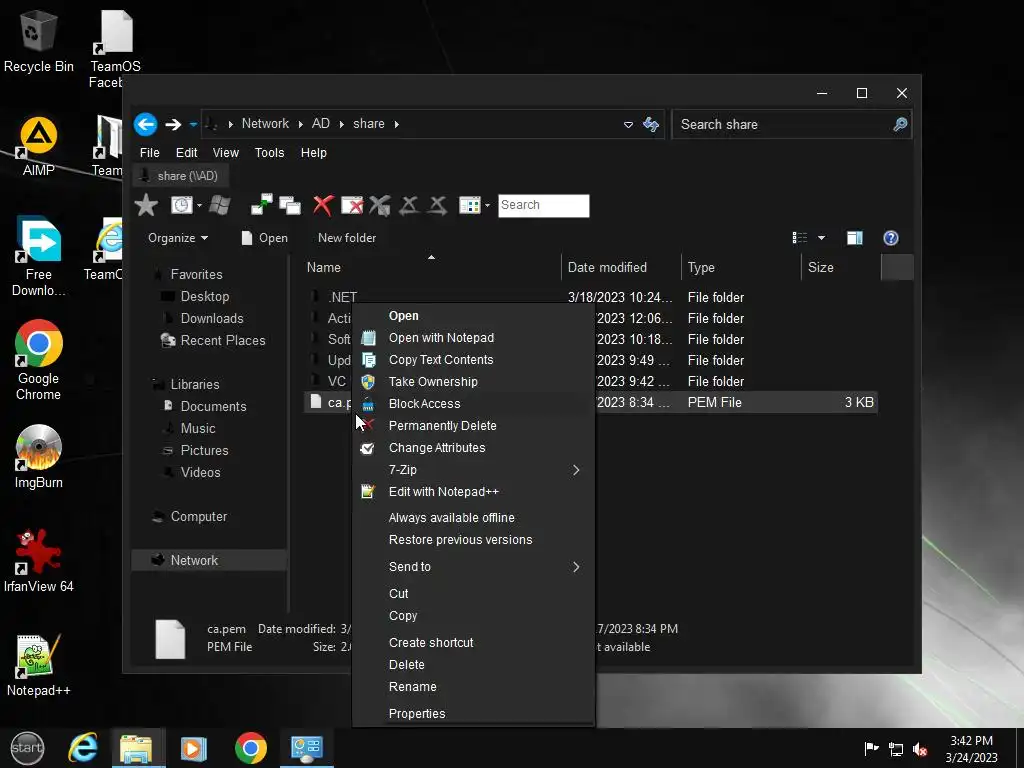This screenshot has height=768, width=1024.
Task: Click the favorites star toolbar icon
Action: click(146, 205)
